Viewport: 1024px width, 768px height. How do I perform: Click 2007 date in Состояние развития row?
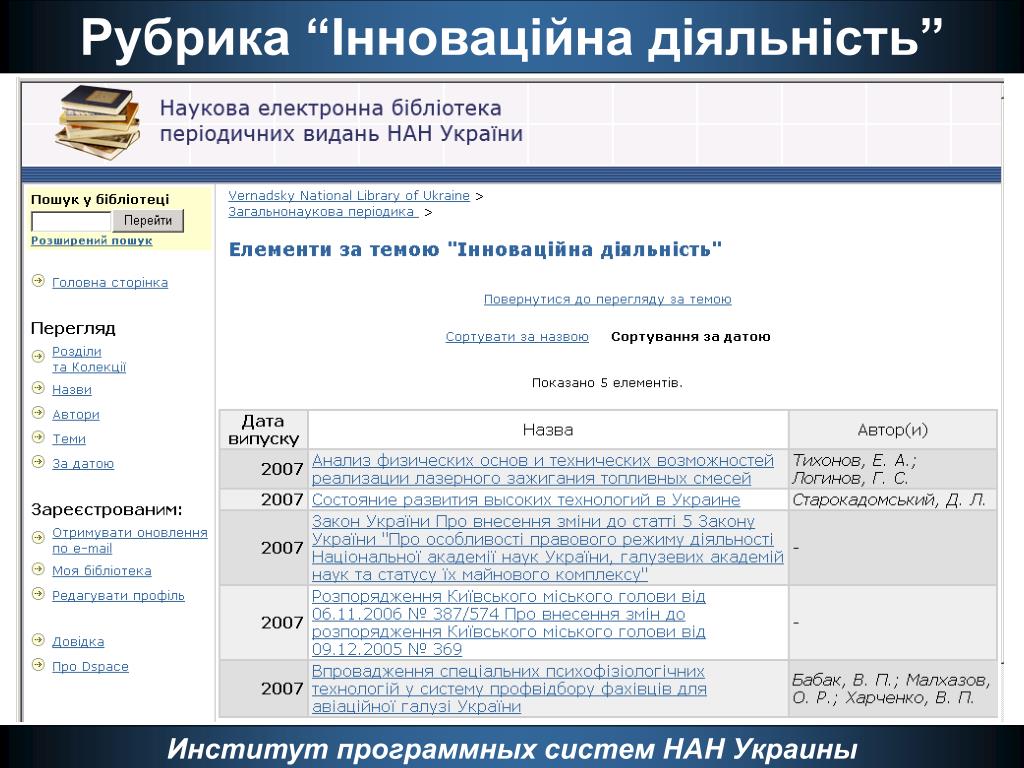tap(282, 500)
